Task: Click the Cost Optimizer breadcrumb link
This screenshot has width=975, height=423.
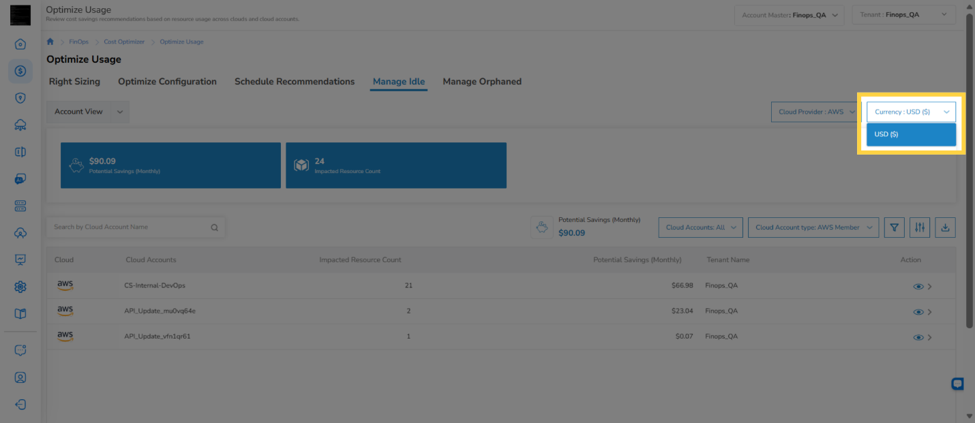Action: click(124, 42)
